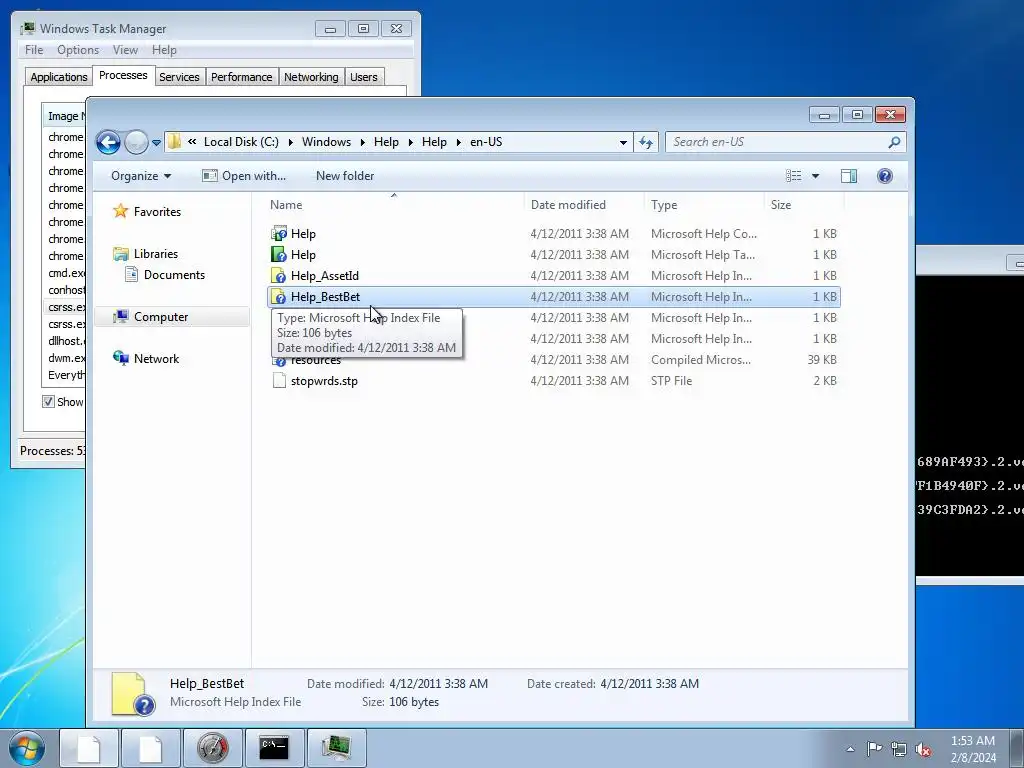Click the first blank document taskbar icon
The width and height of the screenshot is (1024, 768).
pos(89,748)
